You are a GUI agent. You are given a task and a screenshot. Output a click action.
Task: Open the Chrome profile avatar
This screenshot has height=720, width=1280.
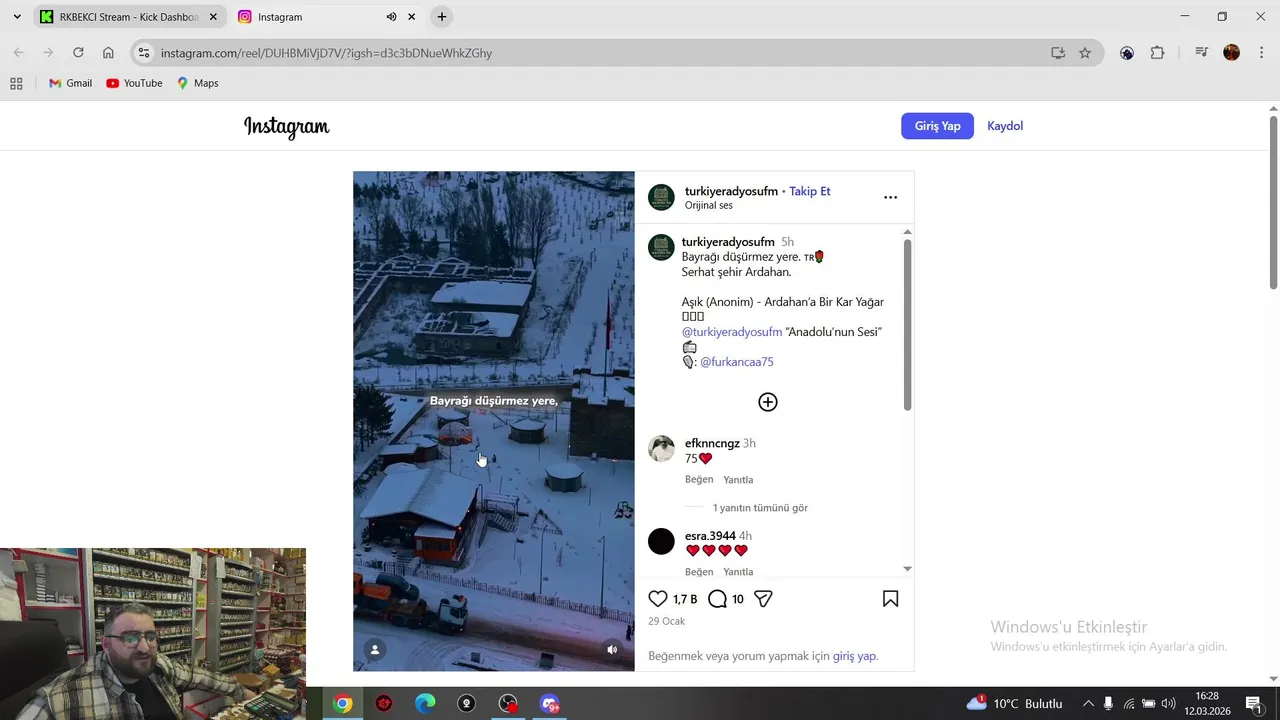point(1231,53)
